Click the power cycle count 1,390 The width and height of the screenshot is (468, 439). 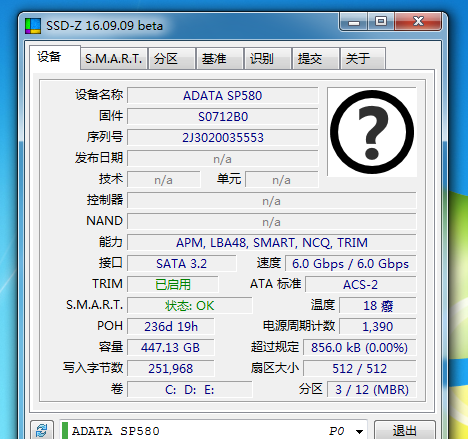pyautogui.click(x=378, y=327)
